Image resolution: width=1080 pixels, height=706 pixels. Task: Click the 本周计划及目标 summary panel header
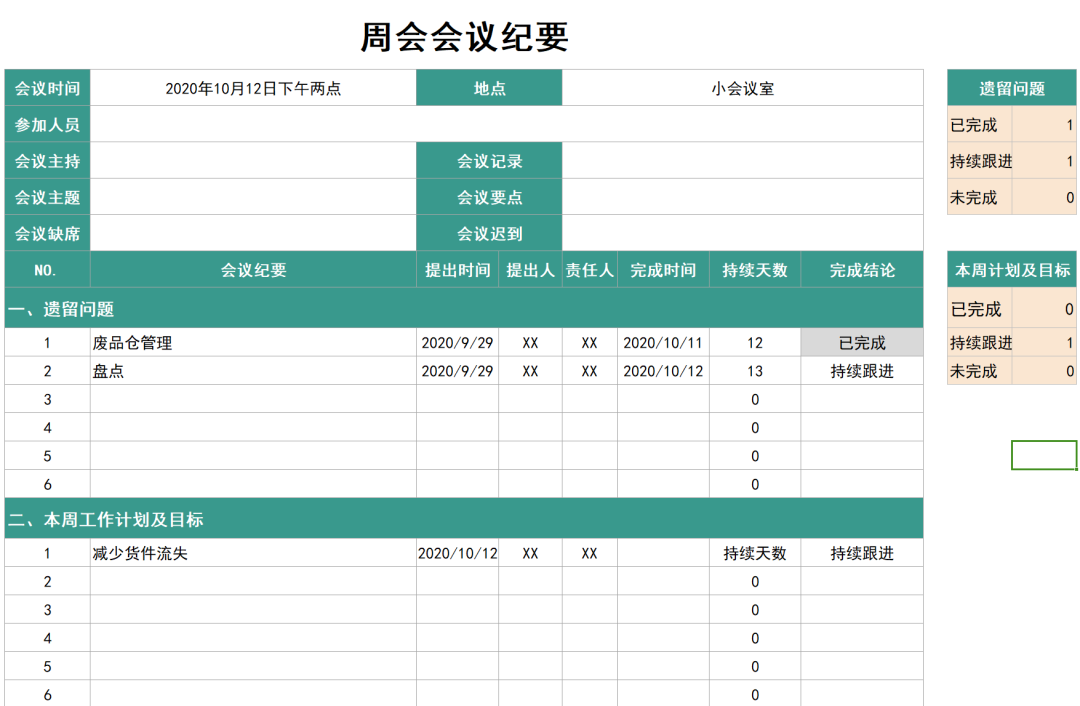pyautogui.click(x=1012, y=270)
